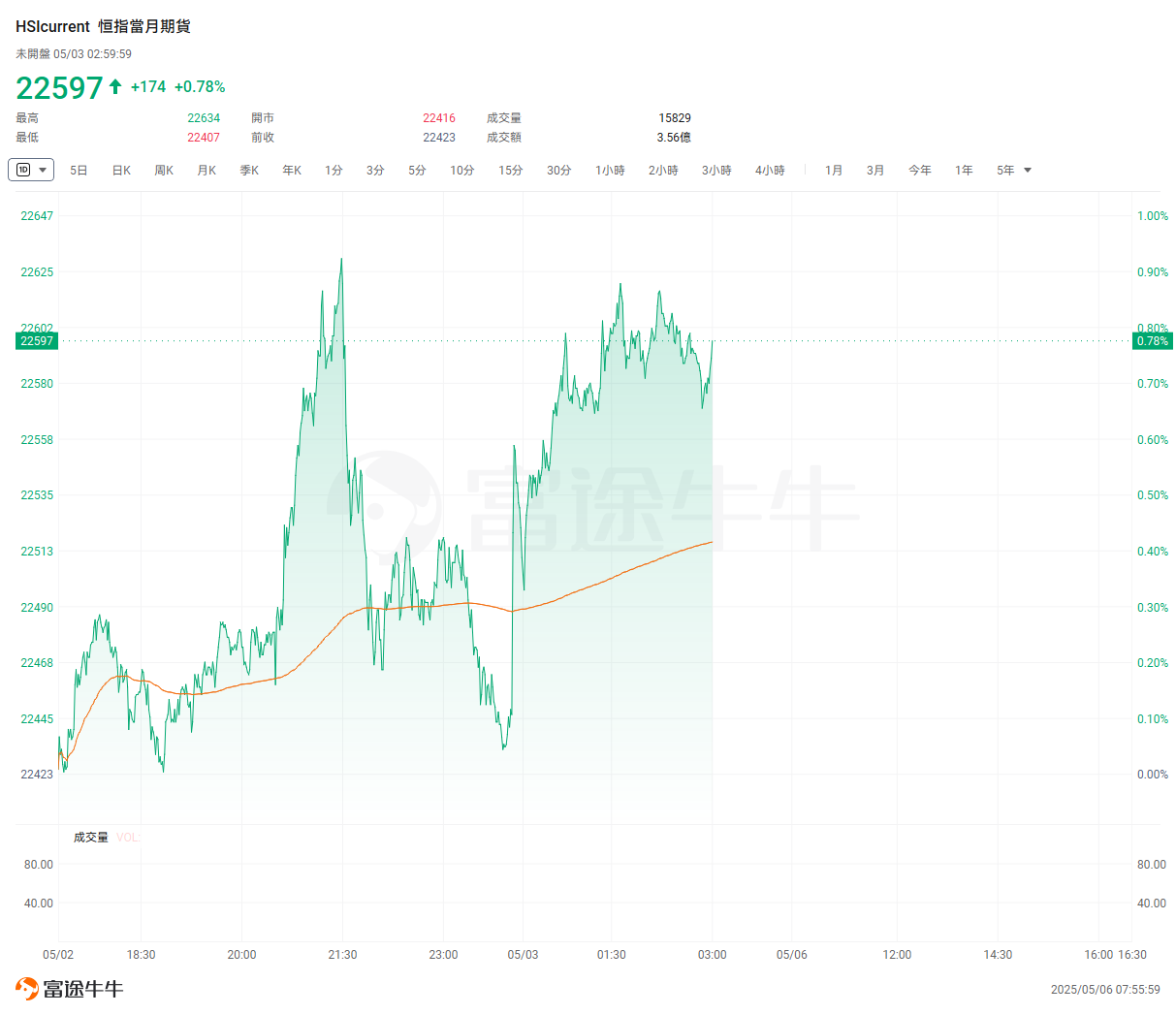Select the 日K daily candlestick tab
Image resolution: width=1176 pixels, height=1015 pixels.
(121, 171)
